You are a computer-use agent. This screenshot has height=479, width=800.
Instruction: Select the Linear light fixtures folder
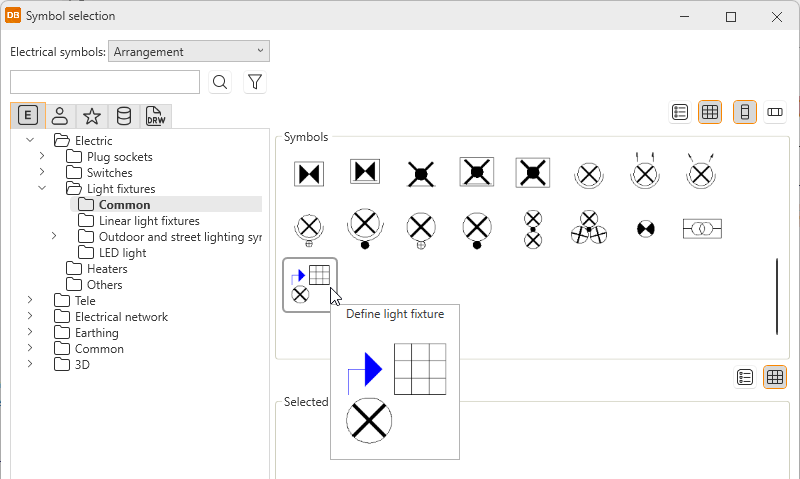click(x=149, y=221)
